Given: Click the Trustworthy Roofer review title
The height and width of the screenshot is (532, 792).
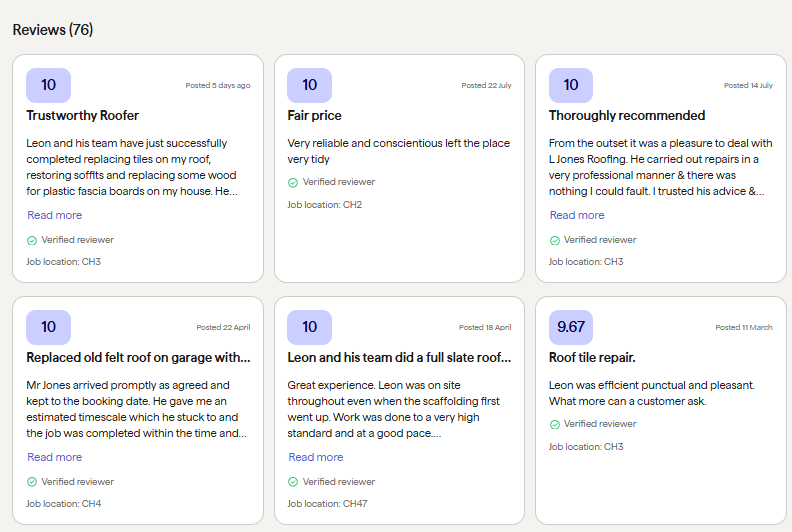Looking at the screenshot, I should pyautogui.click(x=83, y=116).
